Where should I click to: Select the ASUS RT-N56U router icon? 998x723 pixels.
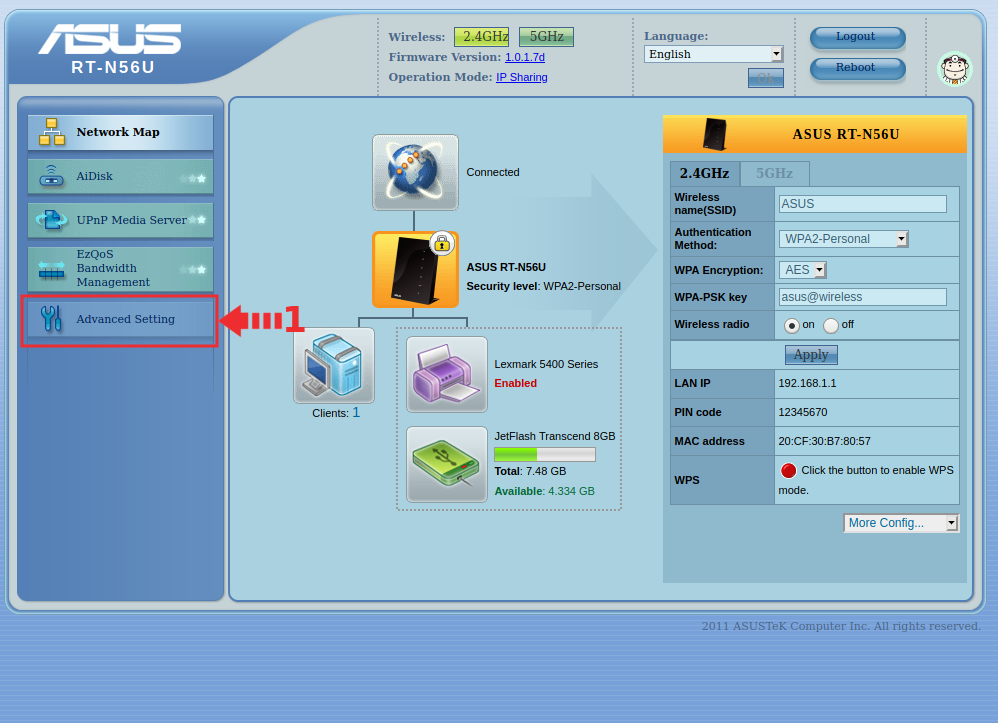click(x=415, y=270)
